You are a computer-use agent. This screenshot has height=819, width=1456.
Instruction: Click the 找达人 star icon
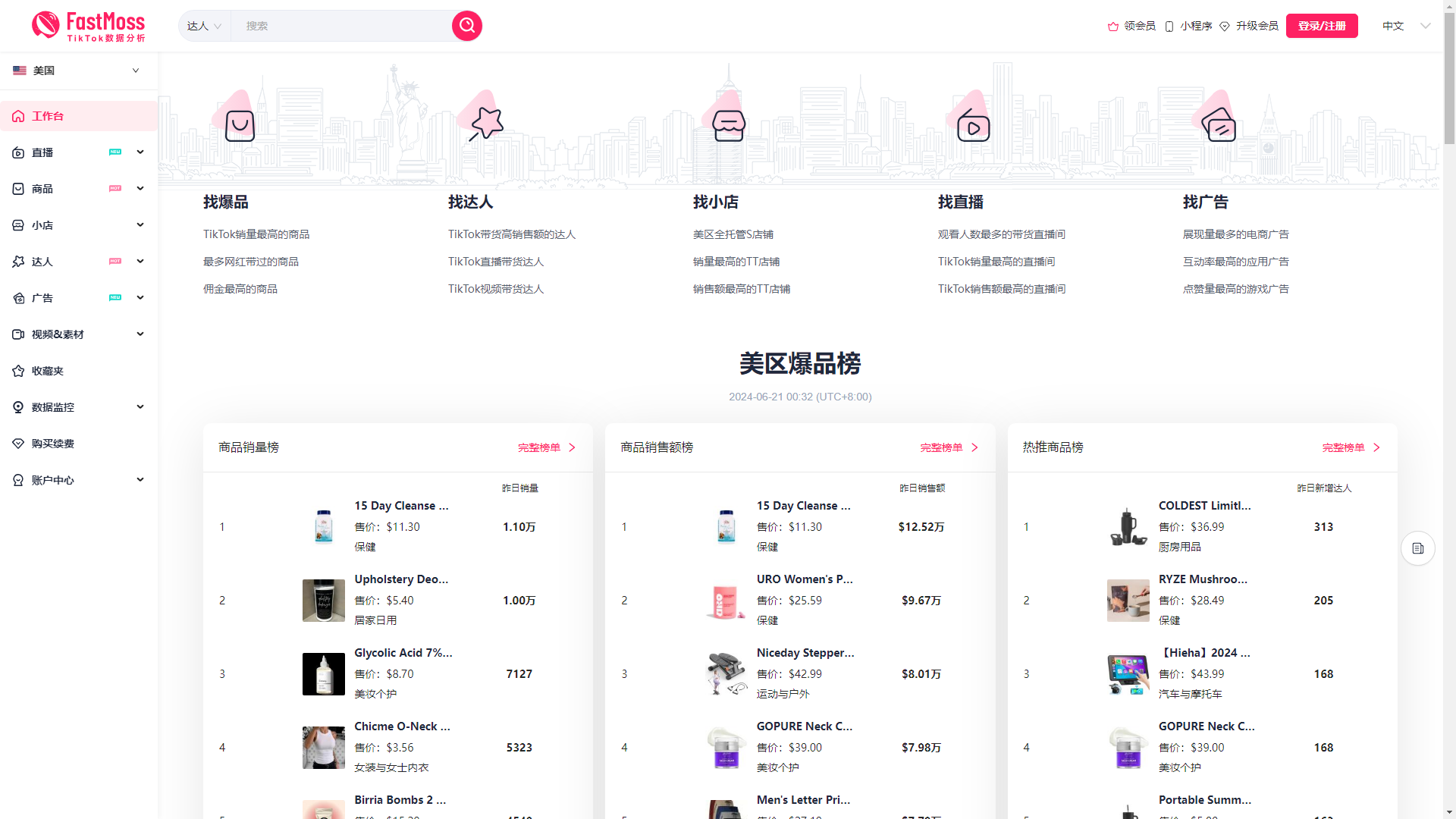[486, 124]
